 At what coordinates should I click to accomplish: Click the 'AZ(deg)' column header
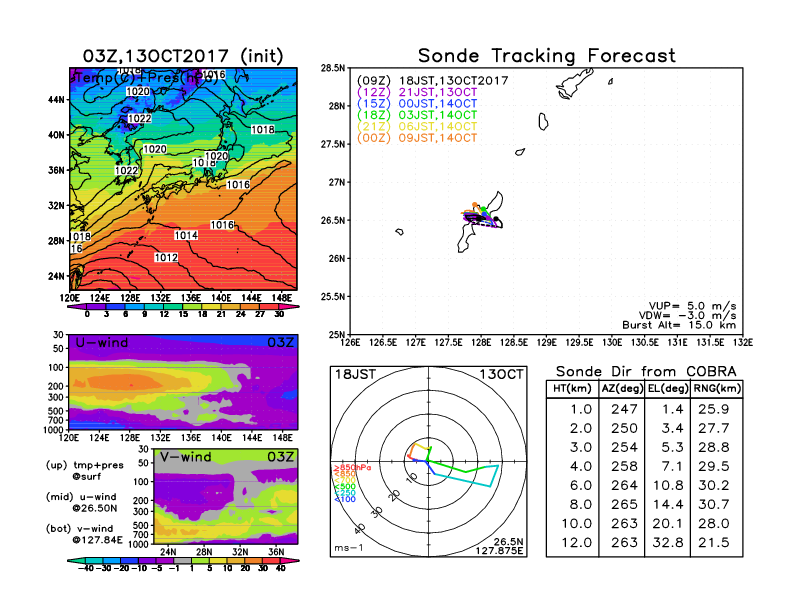coord(622,388)
